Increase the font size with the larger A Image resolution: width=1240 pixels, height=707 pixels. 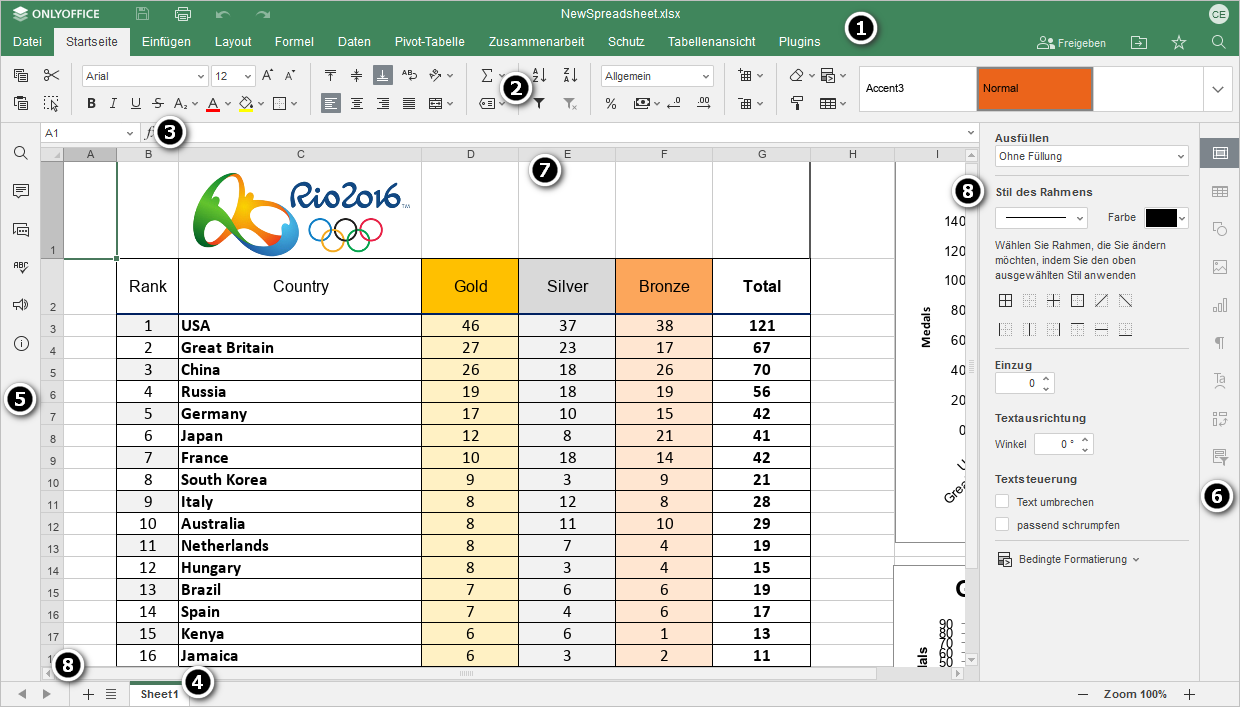[267, 75]
